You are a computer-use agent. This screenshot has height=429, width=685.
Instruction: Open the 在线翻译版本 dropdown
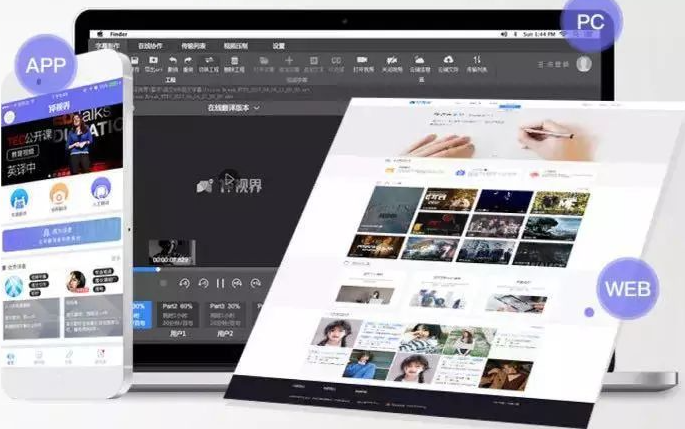pyautogui.click(x=234, y=107)
